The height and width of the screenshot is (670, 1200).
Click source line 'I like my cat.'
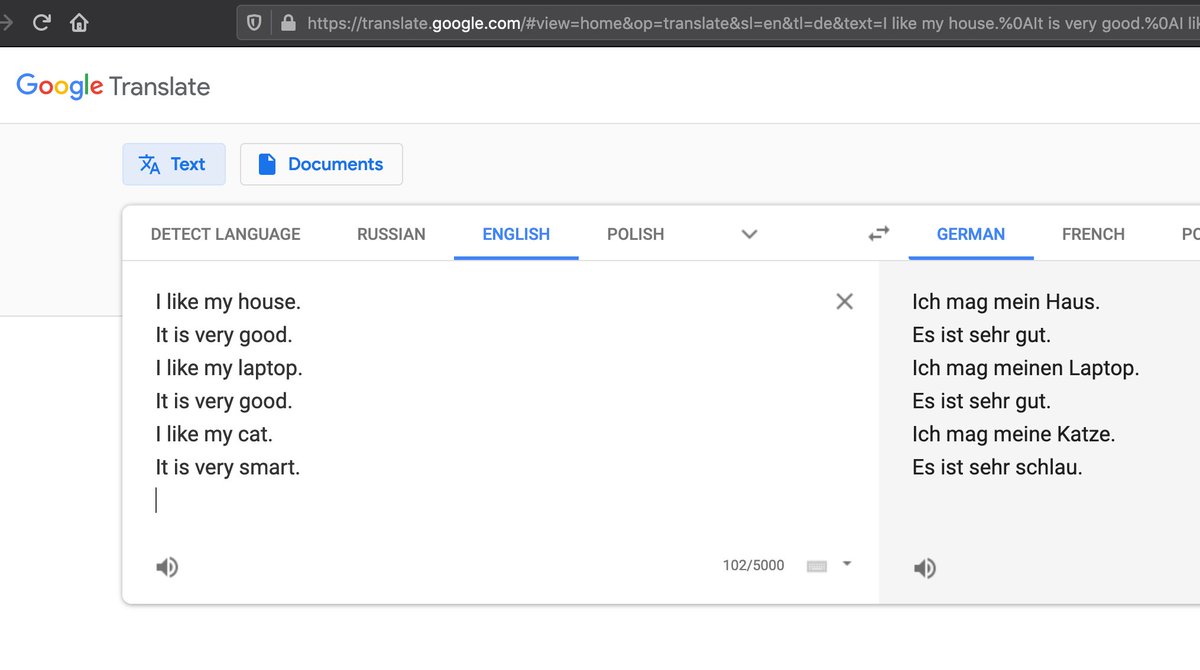coord(214,434)
